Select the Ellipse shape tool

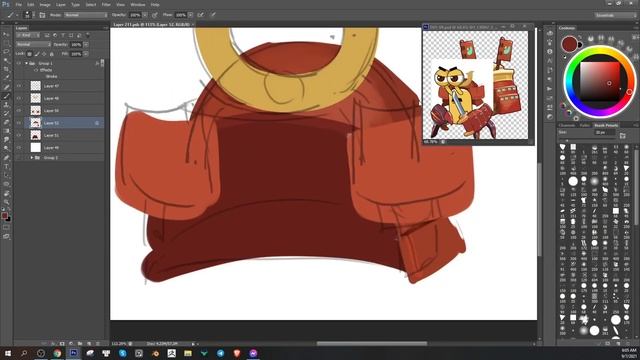6,184
